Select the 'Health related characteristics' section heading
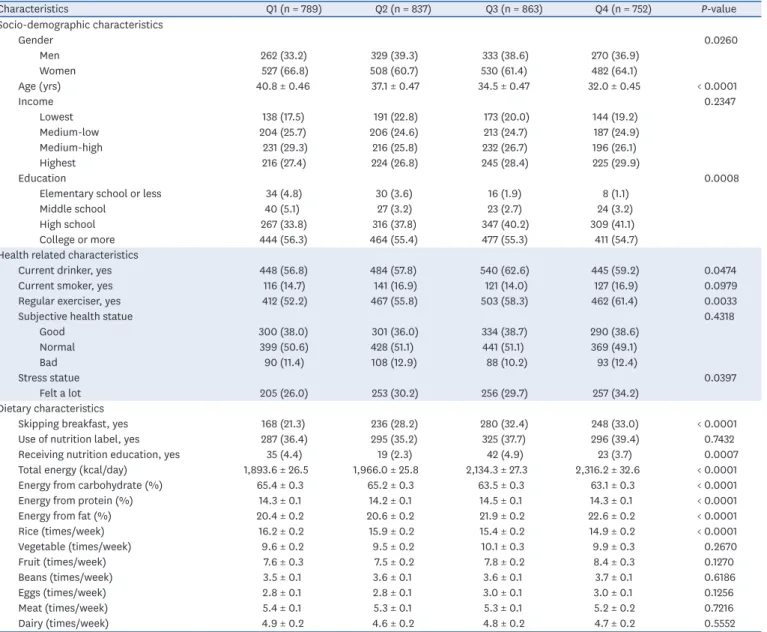The image size is (767, 632). (68, 255)
